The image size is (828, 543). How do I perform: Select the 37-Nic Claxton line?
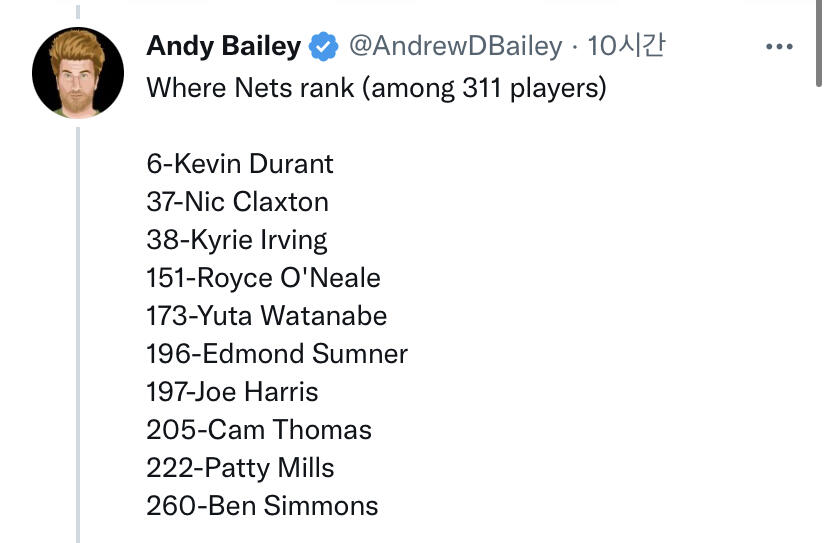pos(237,201)
